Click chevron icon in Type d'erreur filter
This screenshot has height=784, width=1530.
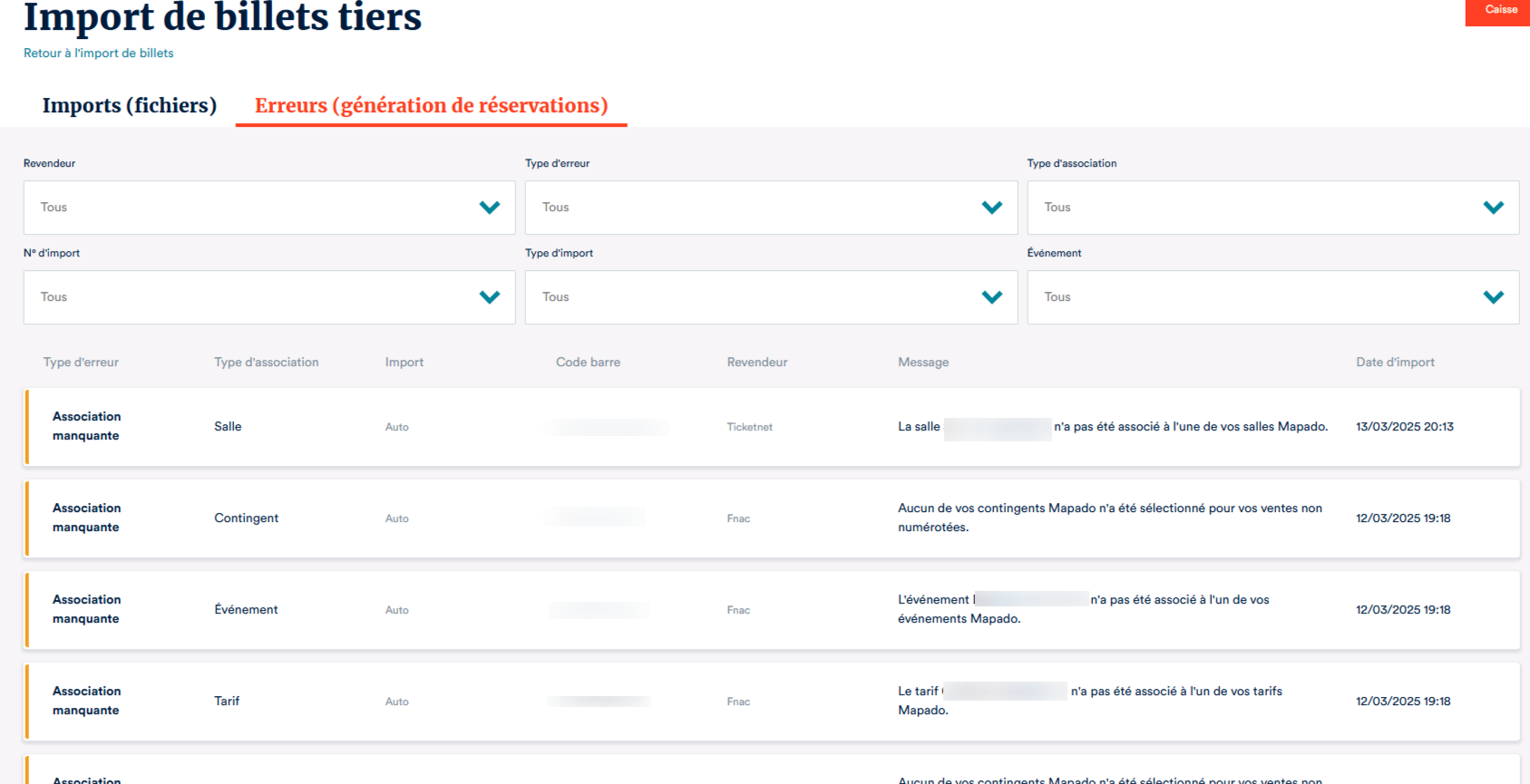[992, 208]
